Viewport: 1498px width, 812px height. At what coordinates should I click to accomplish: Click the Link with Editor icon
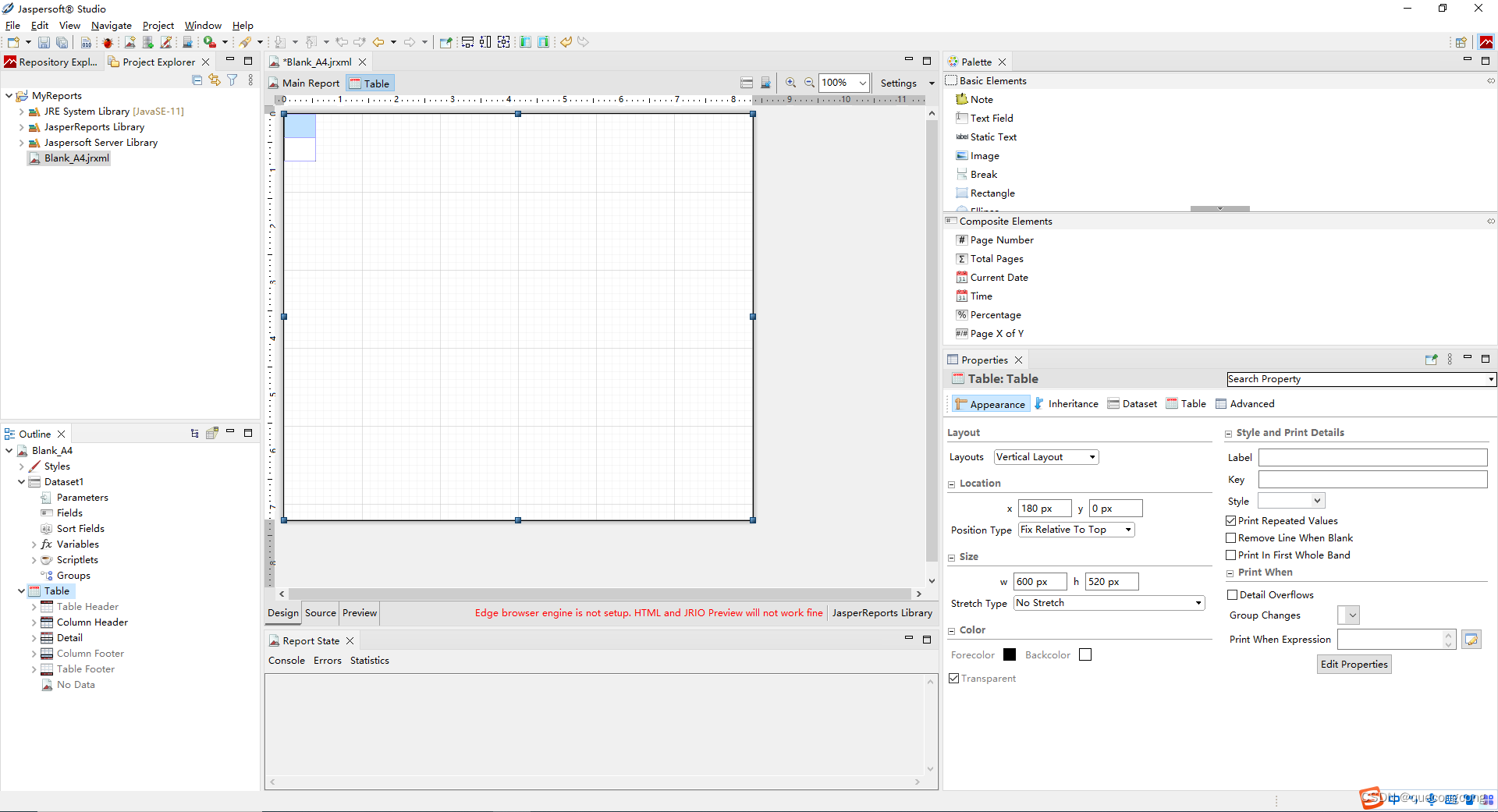click(x=215, y=80)
